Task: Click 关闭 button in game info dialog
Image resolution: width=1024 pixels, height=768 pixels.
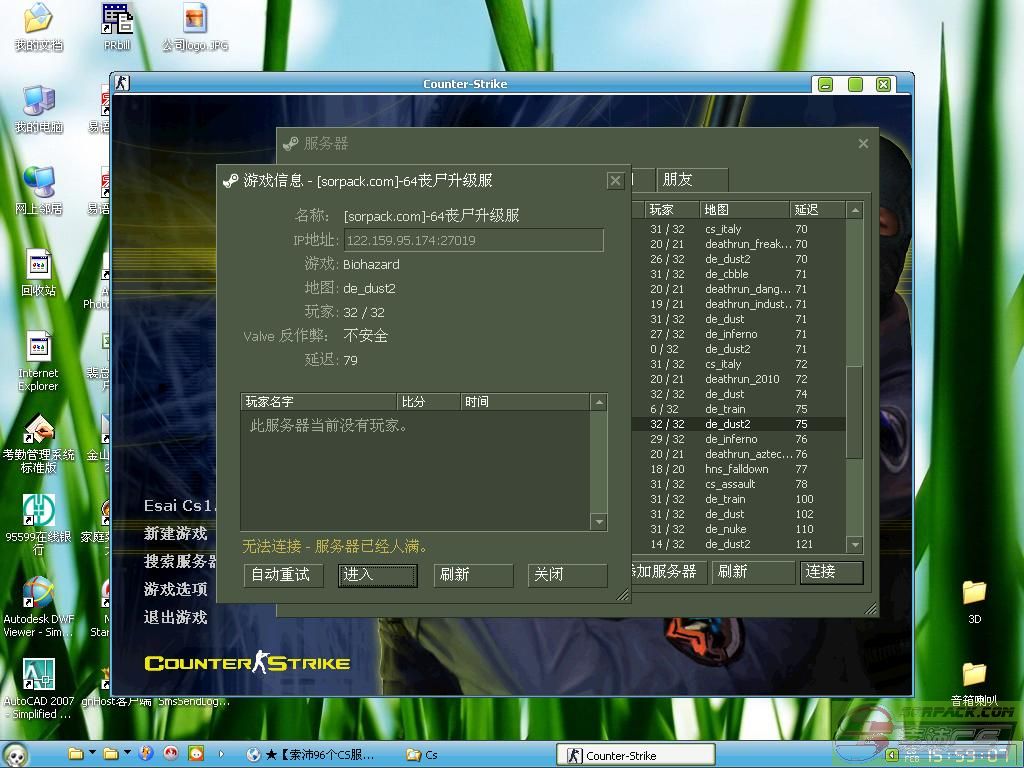Action: click(x=567, y=575)
